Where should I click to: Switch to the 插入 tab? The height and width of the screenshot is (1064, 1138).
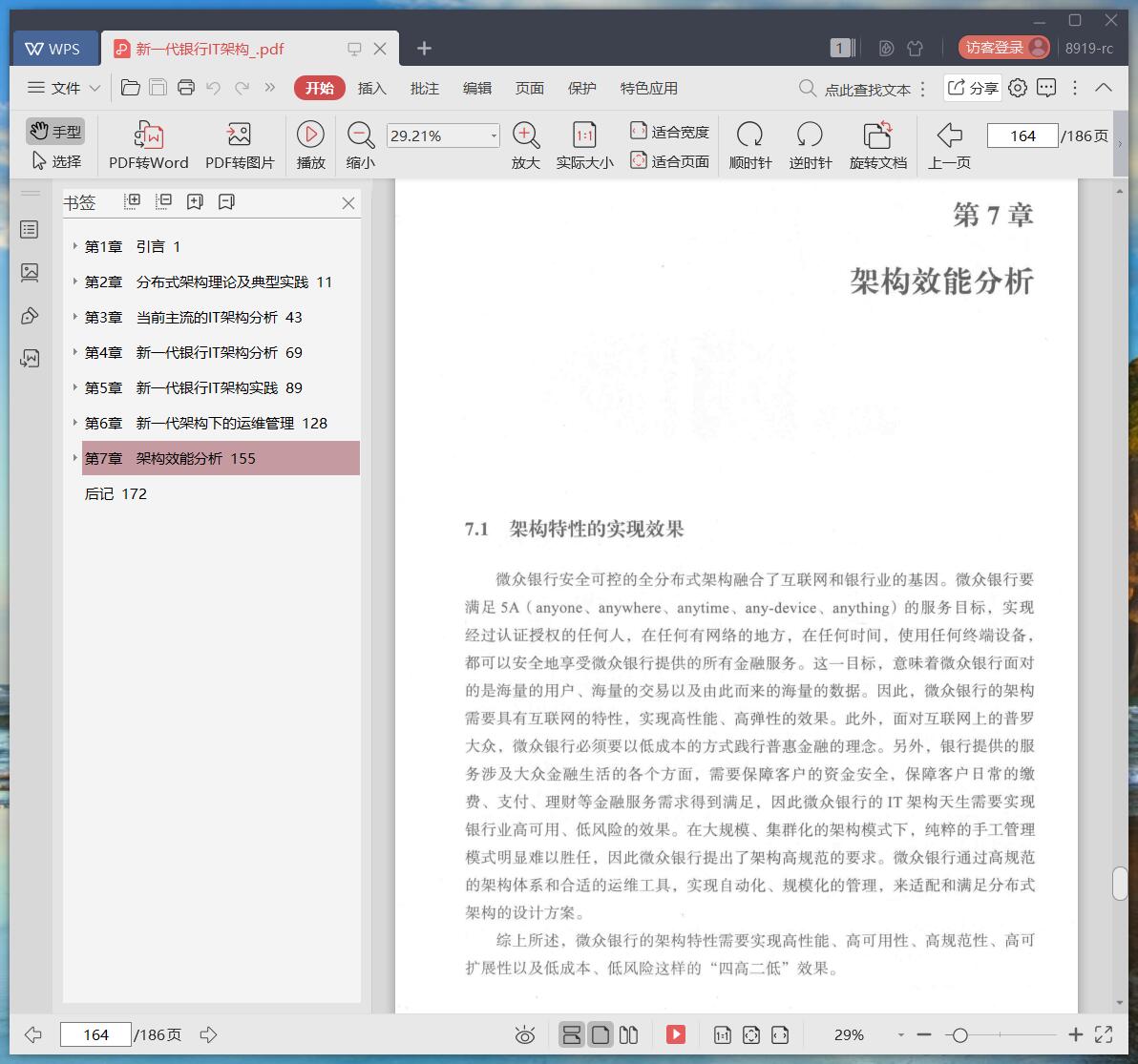tap(371, 88)
